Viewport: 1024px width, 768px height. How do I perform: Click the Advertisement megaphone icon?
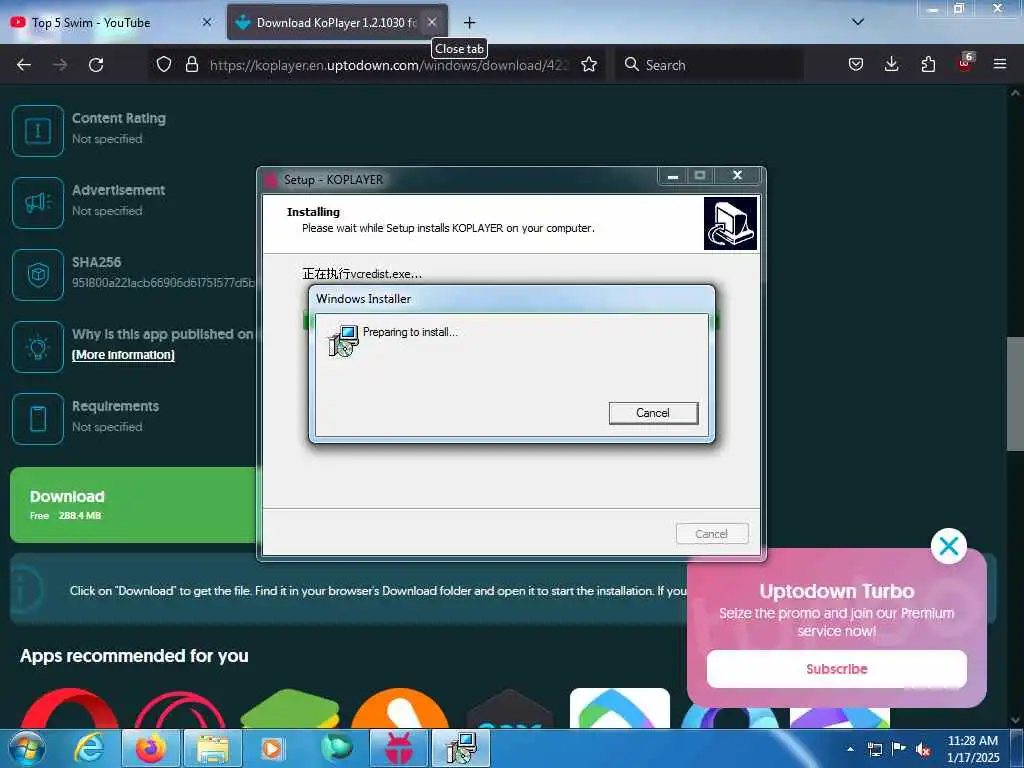[38, 203]
